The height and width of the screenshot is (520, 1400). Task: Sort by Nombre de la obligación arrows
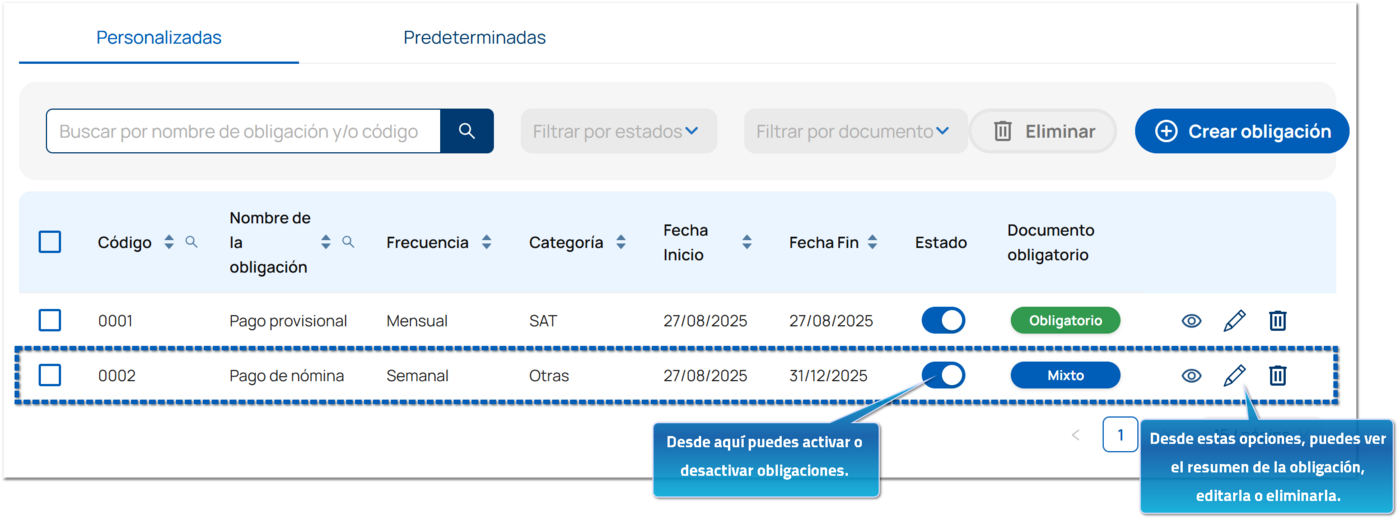(326, 242)
